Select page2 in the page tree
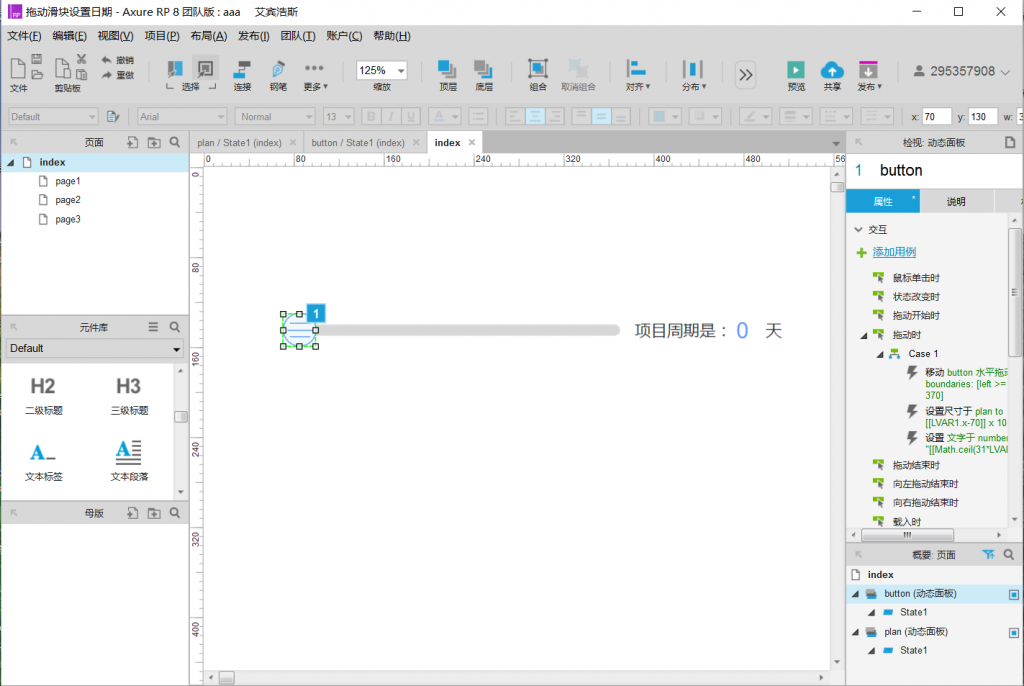The width and height of the screenshot is (1024, 686). tap(68, 200)
